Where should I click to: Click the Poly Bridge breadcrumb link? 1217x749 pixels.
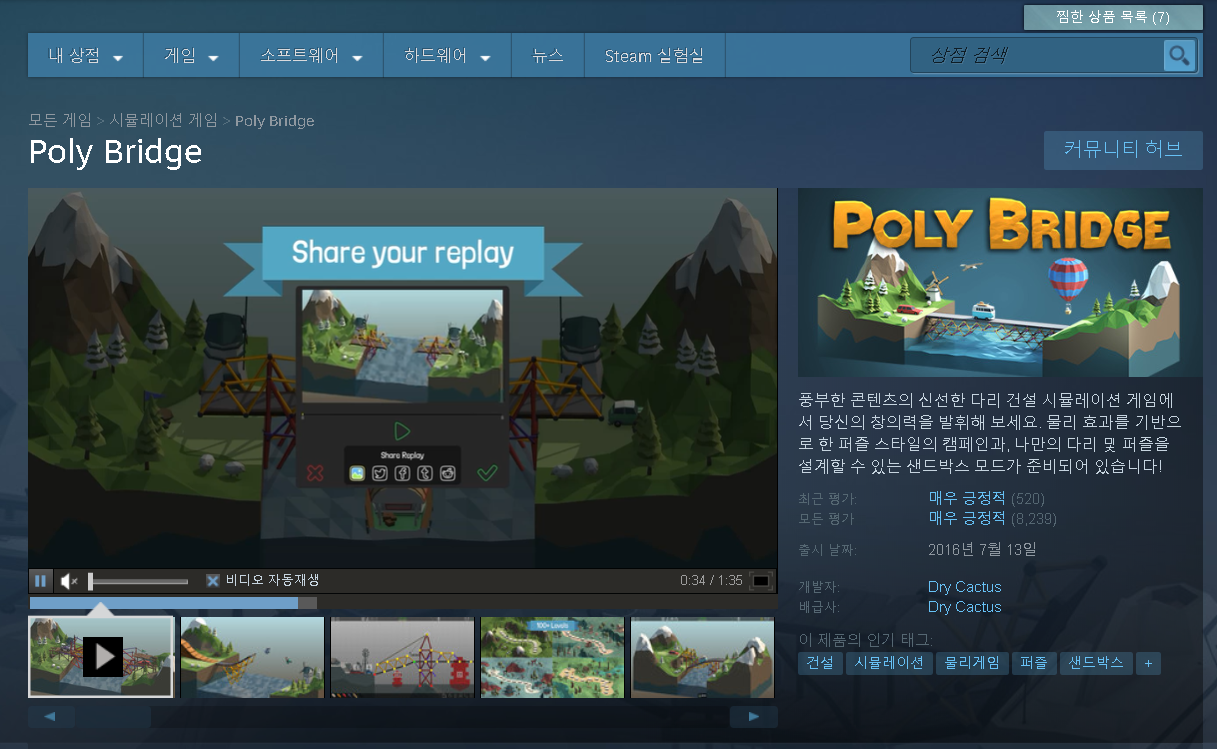[x=275, y=121]
